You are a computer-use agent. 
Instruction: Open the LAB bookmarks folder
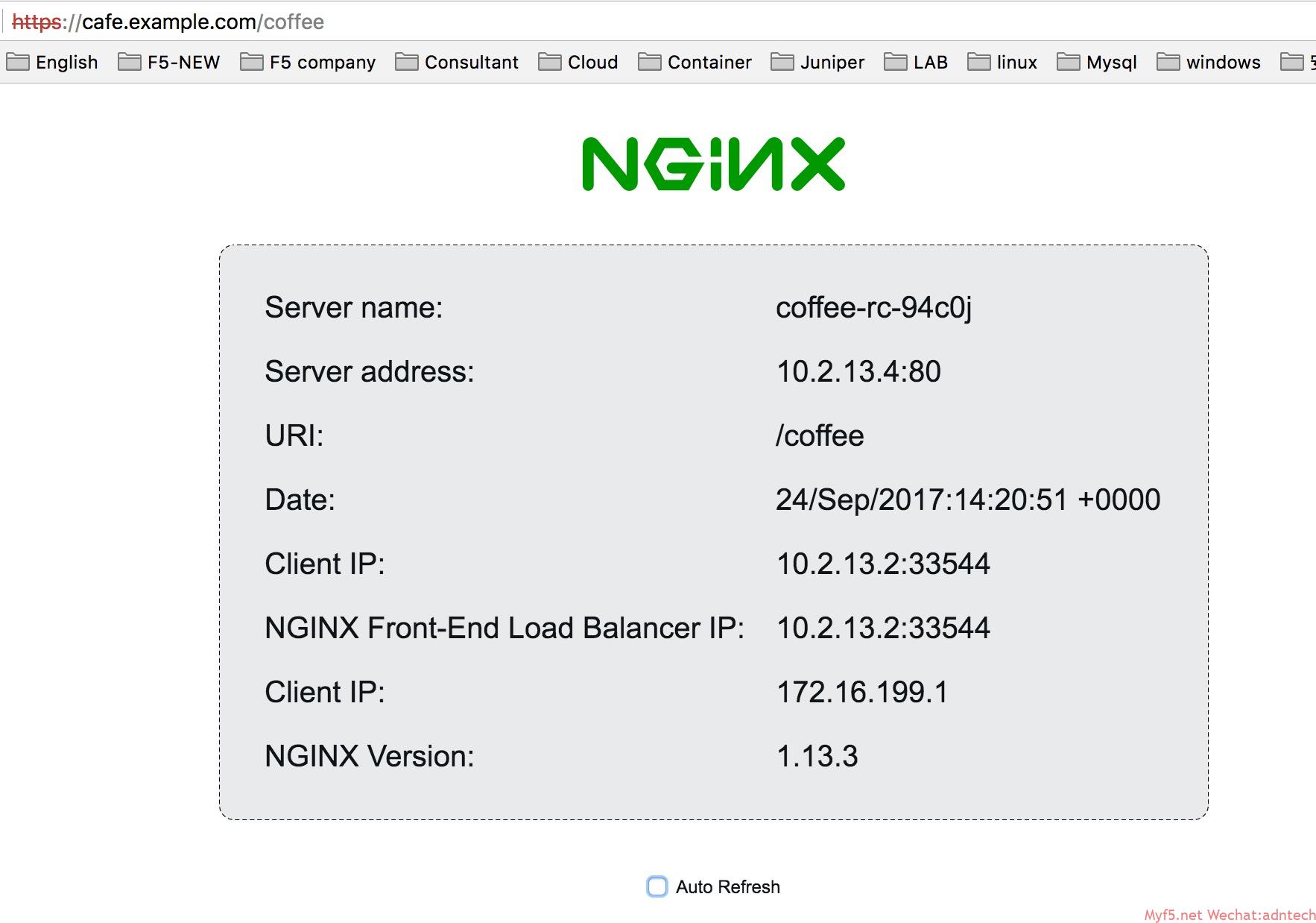coord(916,62)
